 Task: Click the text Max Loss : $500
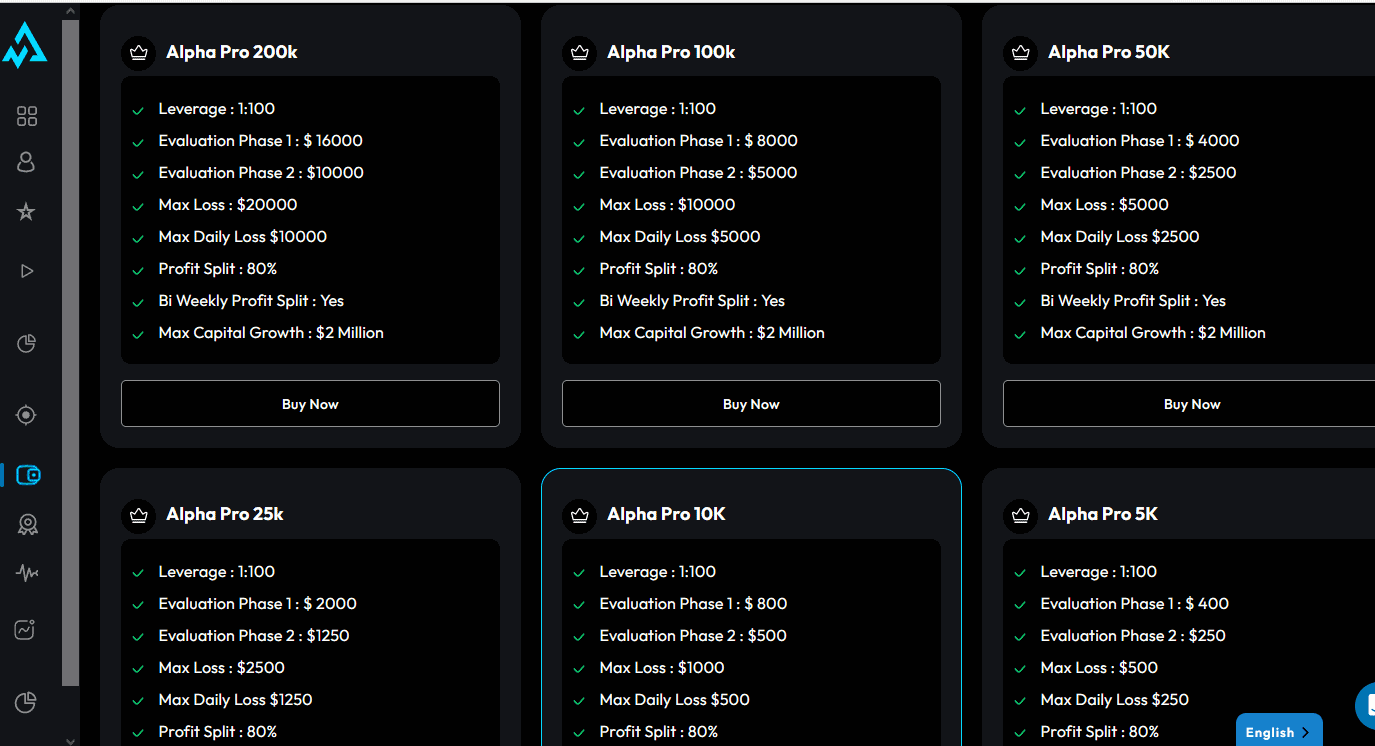pos(1099,668)
